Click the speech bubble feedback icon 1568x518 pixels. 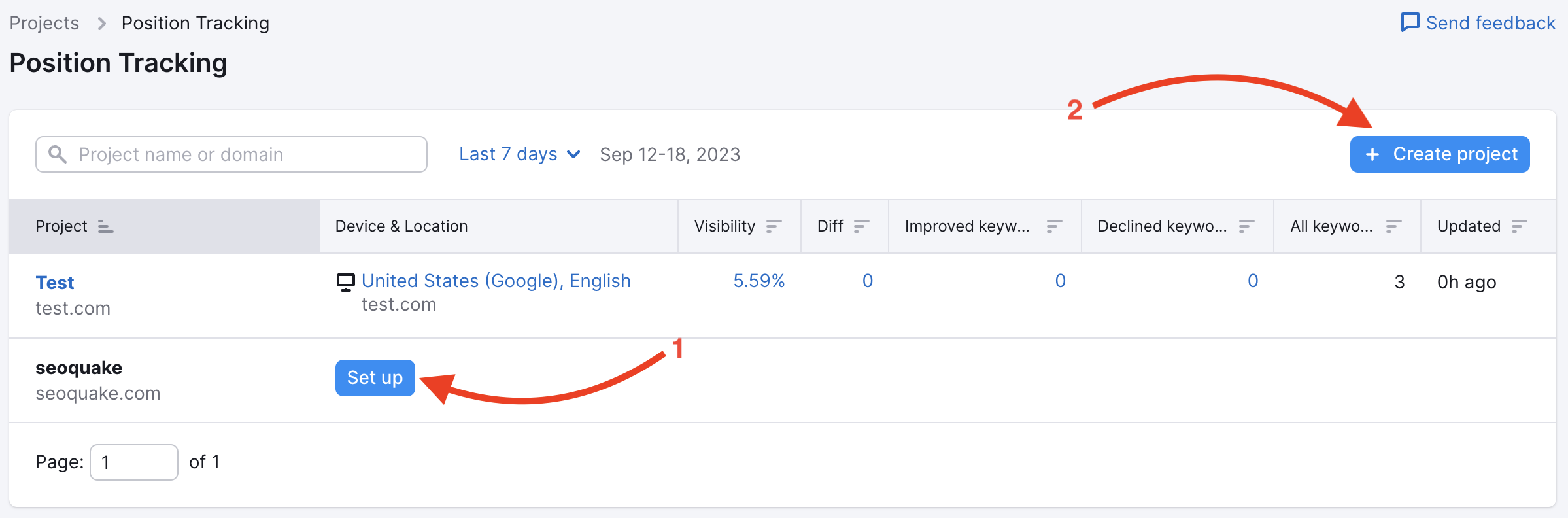pyautogui.click(x=1410, y=23)
